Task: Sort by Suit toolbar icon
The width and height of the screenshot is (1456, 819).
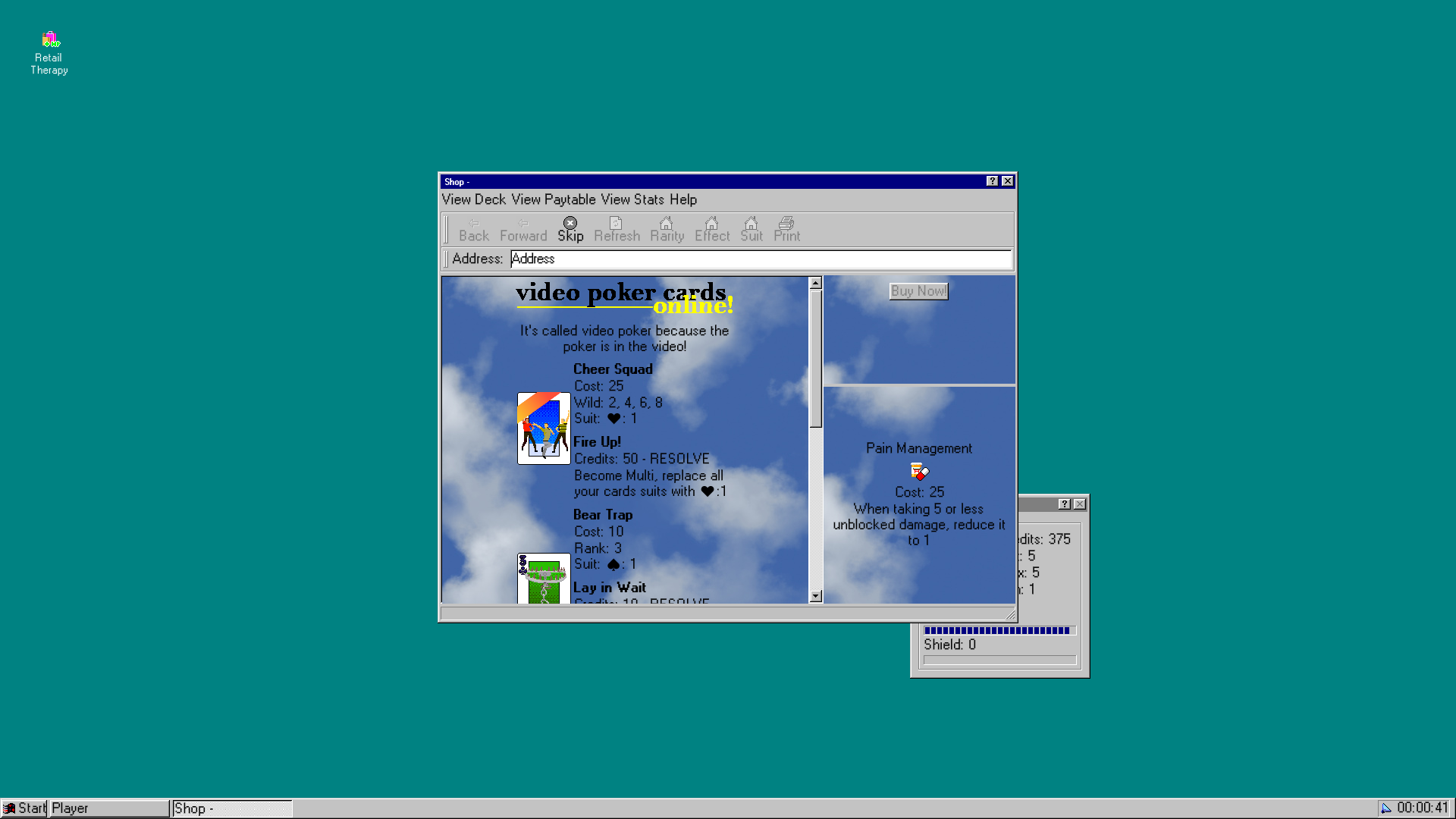Action: pos(752,230)
